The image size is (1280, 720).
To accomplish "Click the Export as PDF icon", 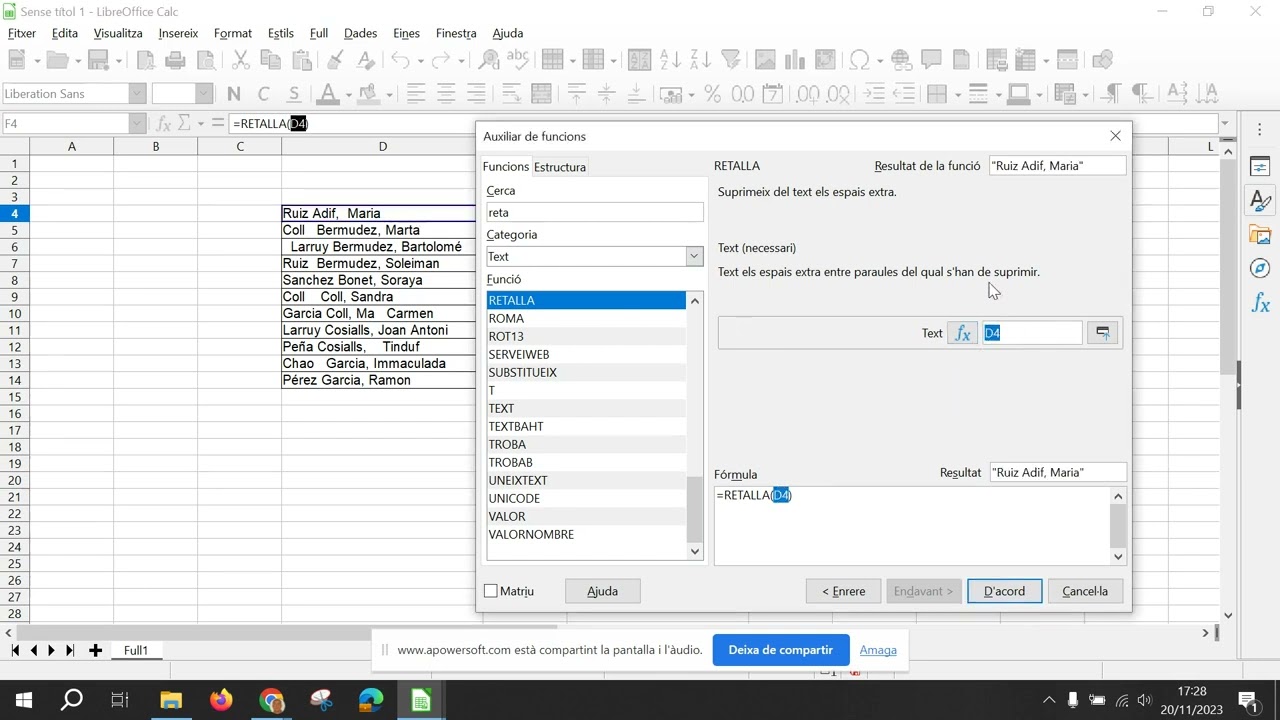I will pyautogui.click(x=146, y=60).
